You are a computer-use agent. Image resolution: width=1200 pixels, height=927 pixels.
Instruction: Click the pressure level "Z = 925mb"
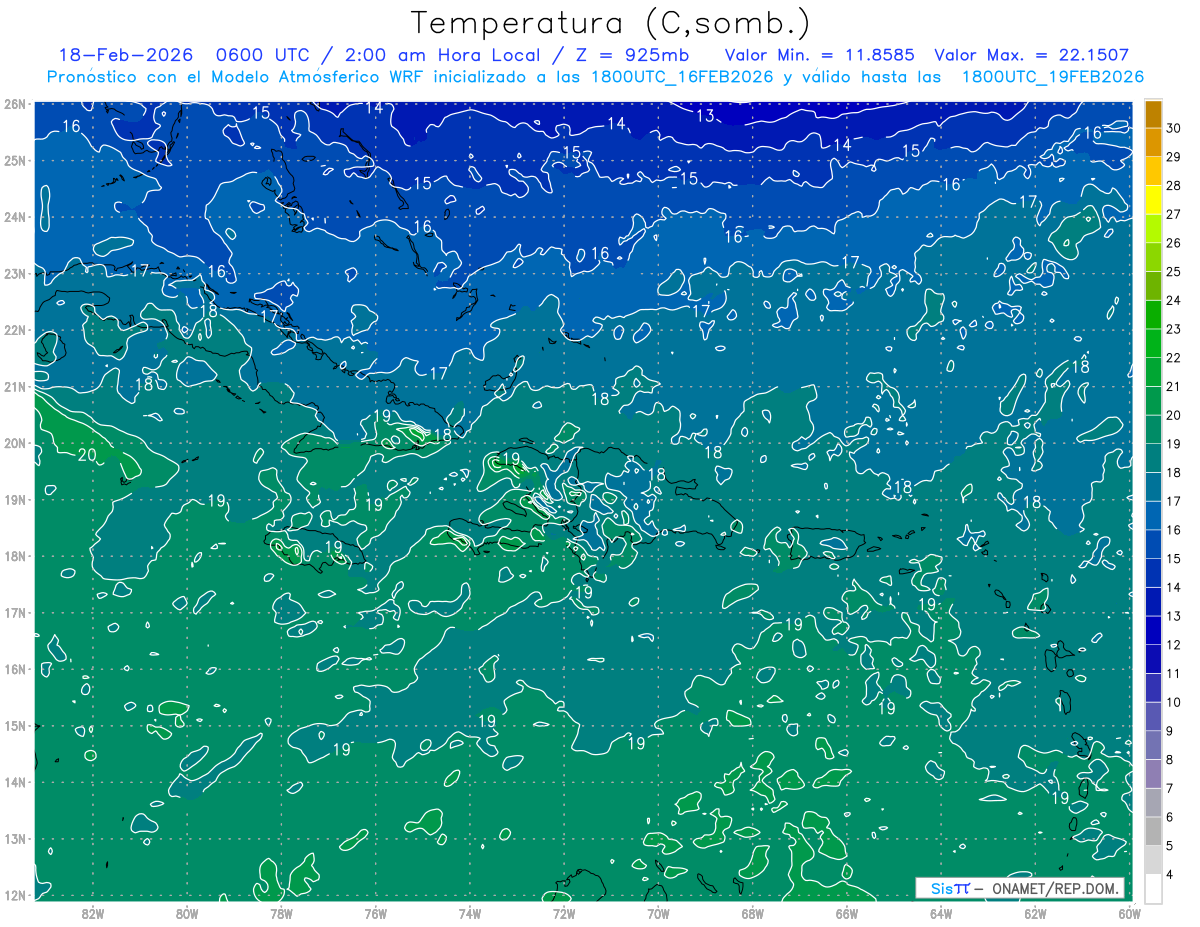633,56
